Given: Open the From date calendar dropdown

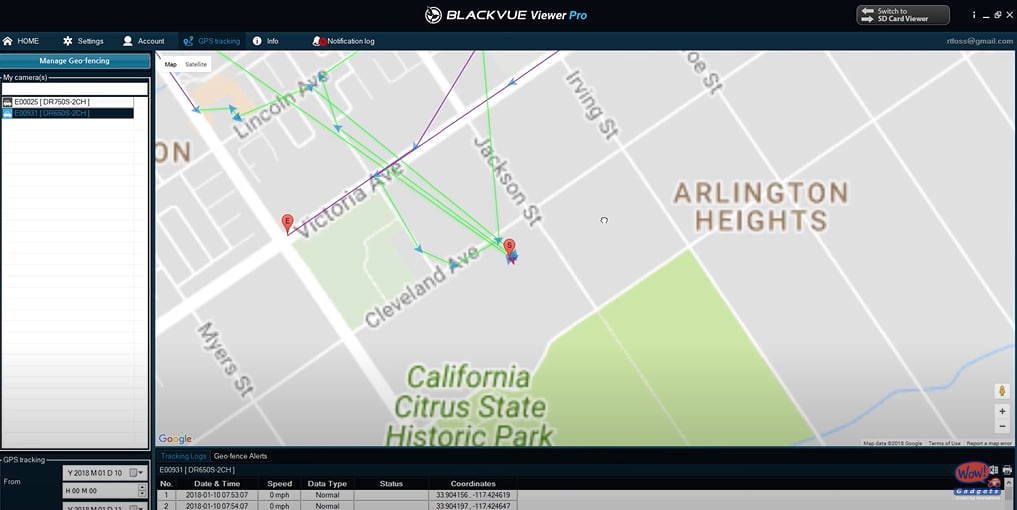Looking at the screenshot, I should [136, 473].
